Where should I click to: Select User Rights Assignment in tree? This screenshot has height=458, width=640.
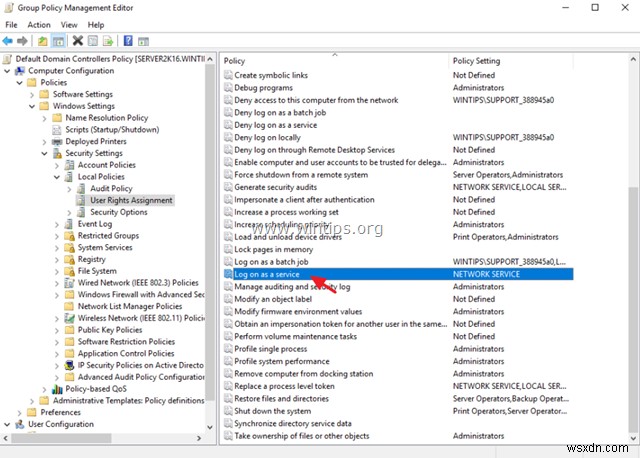pos(131,200)
